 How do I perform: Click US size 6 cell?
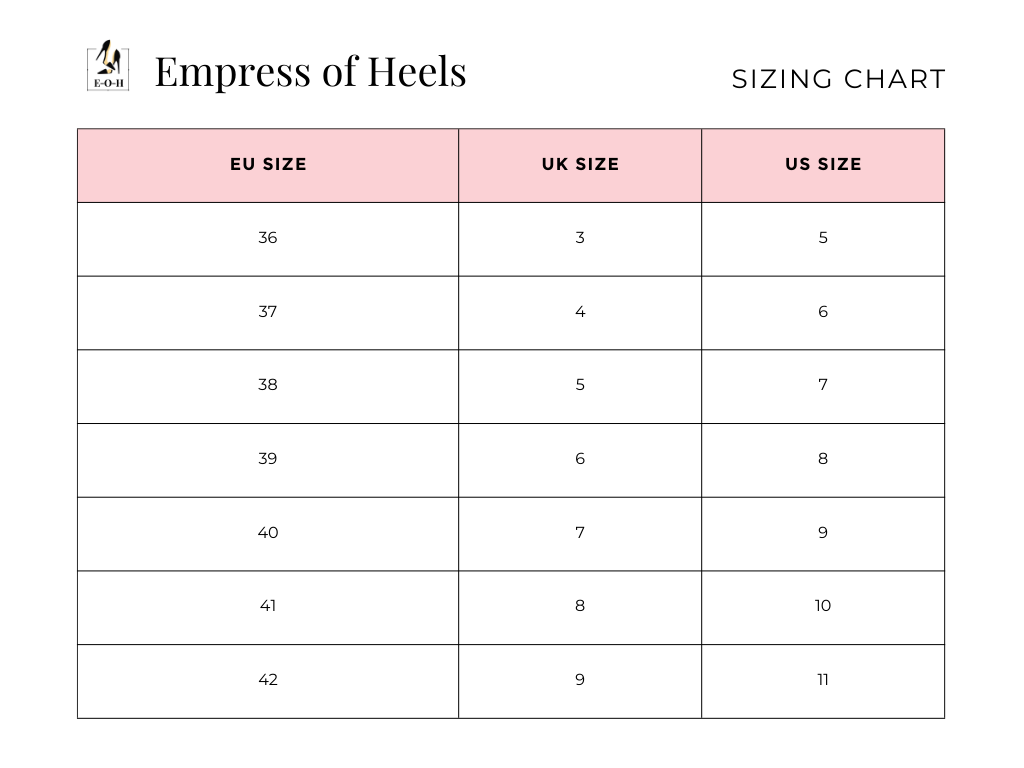tap(823, 312)
